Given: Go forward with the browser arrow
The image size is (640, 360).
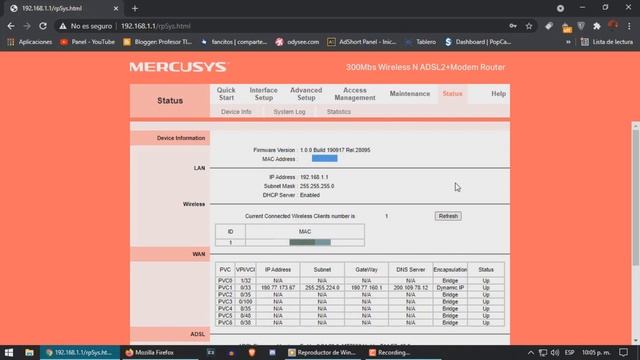Looking at the screenshot, I should (27, 26).
